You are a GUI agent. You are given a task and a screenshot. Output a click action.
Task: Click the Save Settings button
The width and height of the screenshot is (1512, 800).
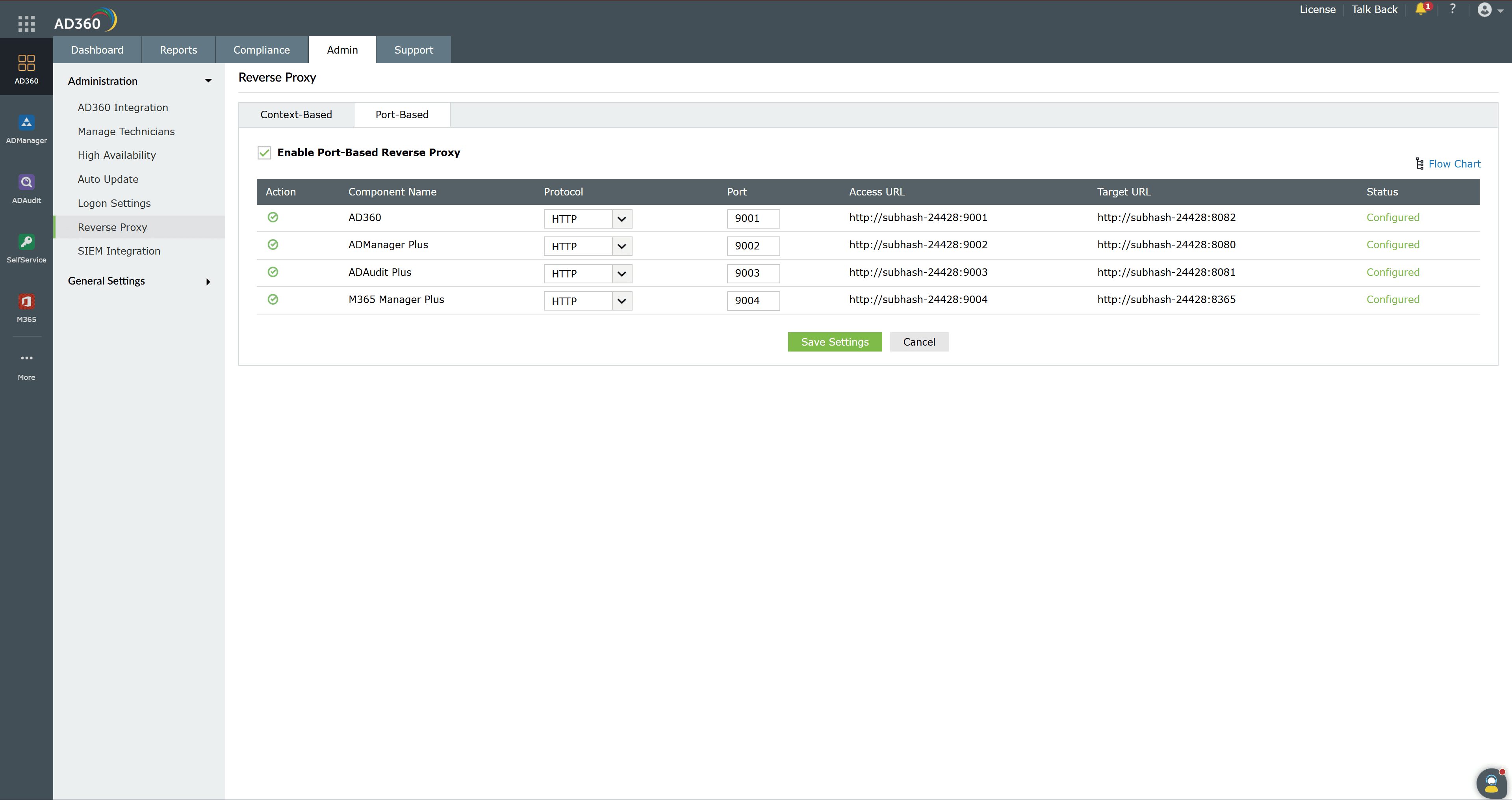click(835, 342)
